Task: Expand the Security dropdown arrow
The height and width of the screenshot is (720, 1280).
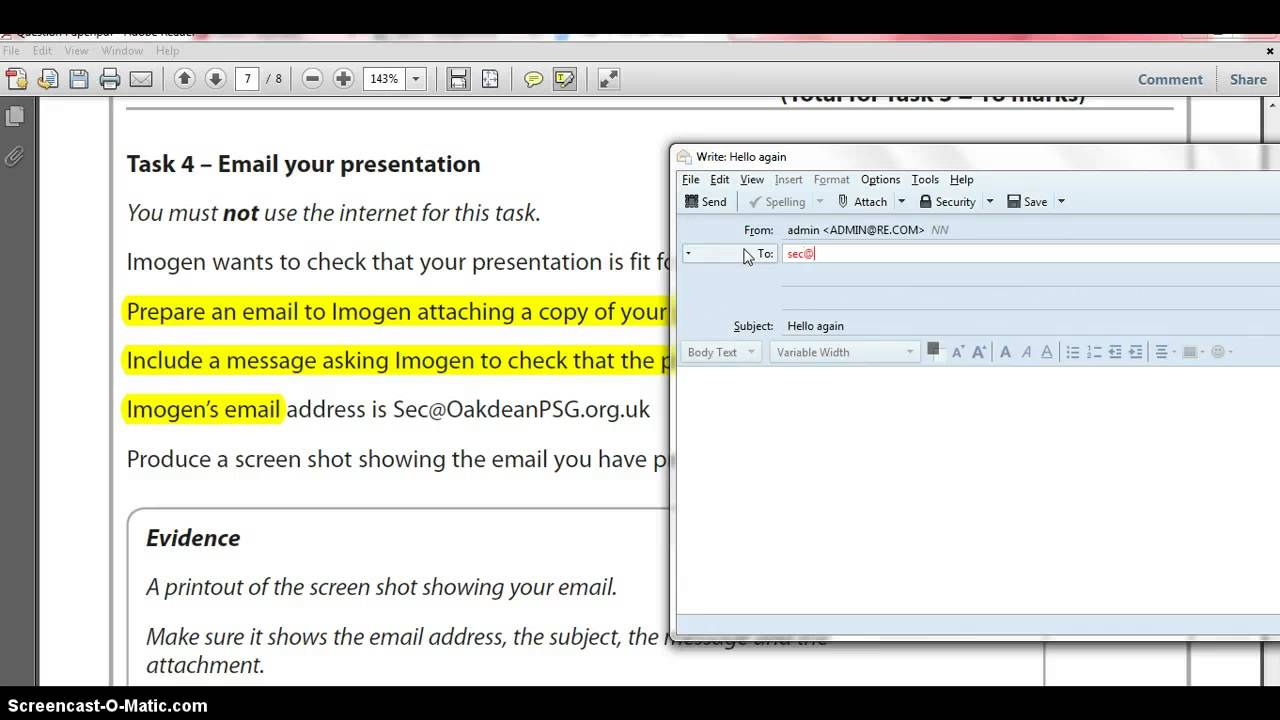Action: click(x=990, y=202)
